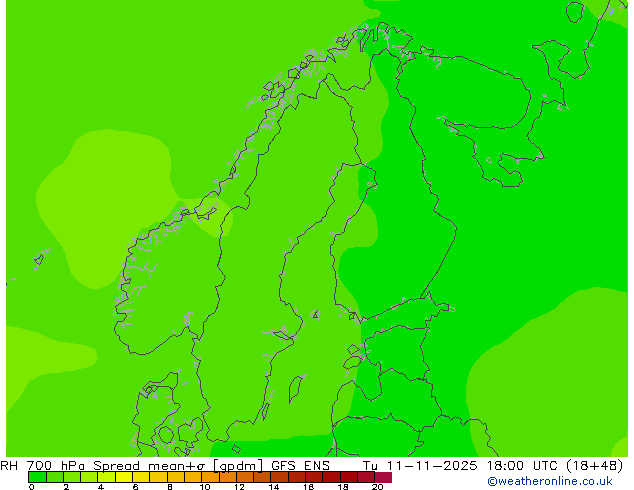Click the legend swatch just left of label 2
Viewport: 634px width, 490px height.
pos(55,477)
